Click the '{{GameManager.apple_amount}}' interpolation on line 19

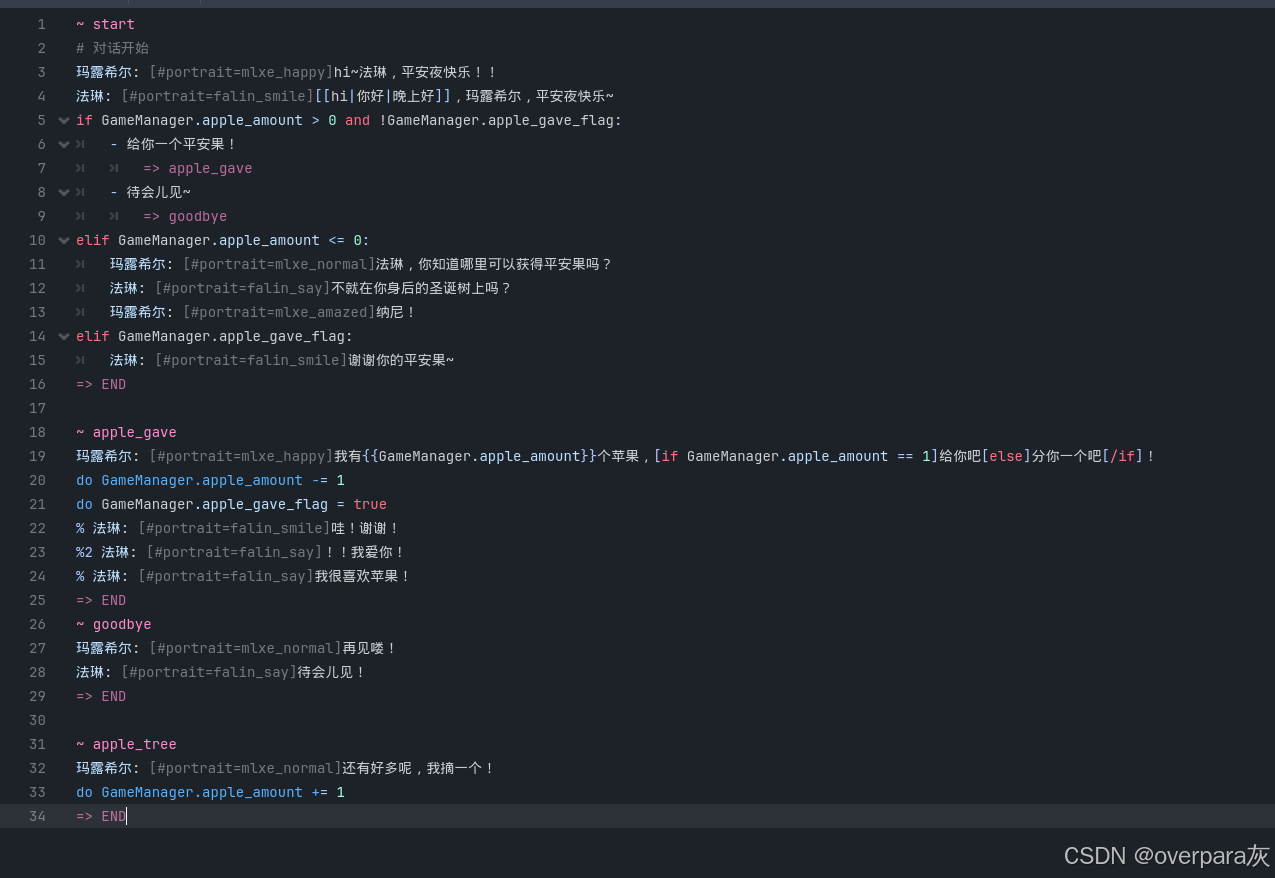(x=479, y=456)
